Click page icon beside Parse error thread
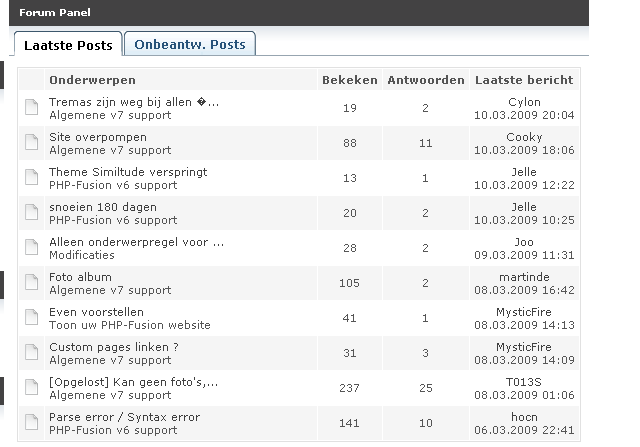Image resolution: width=640 pixels, height=447 pixels. point(31,423)
